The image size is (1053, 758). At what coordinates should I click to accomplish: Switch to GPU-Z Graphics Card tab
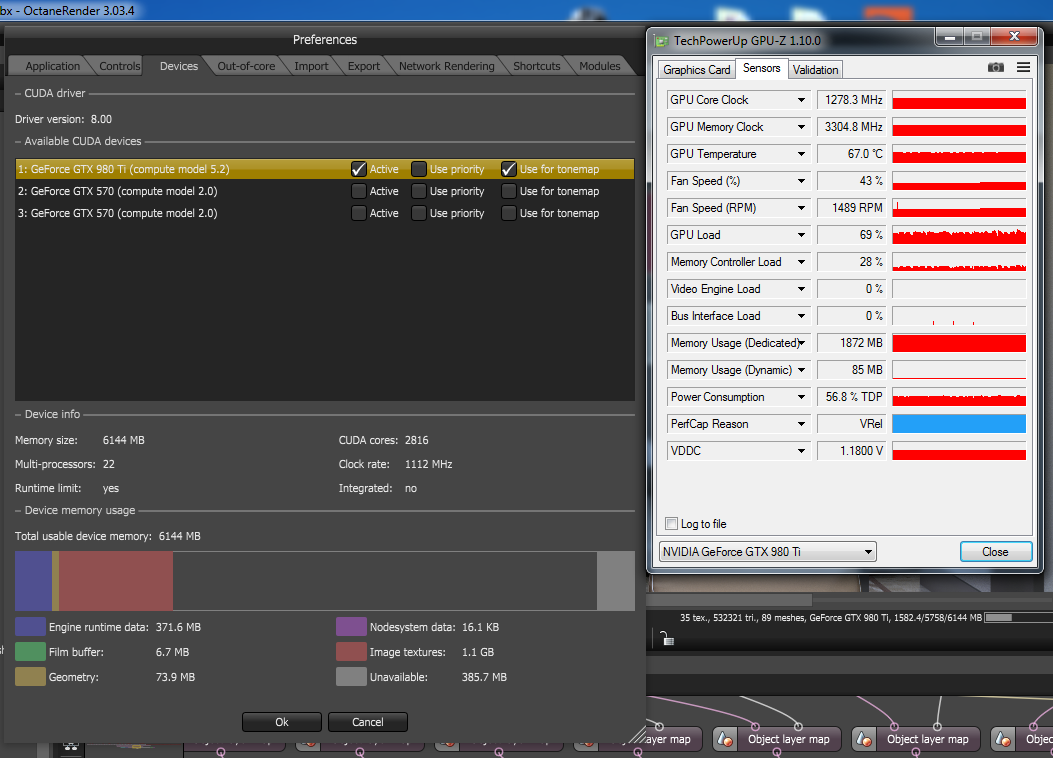(x=696, y=70)
